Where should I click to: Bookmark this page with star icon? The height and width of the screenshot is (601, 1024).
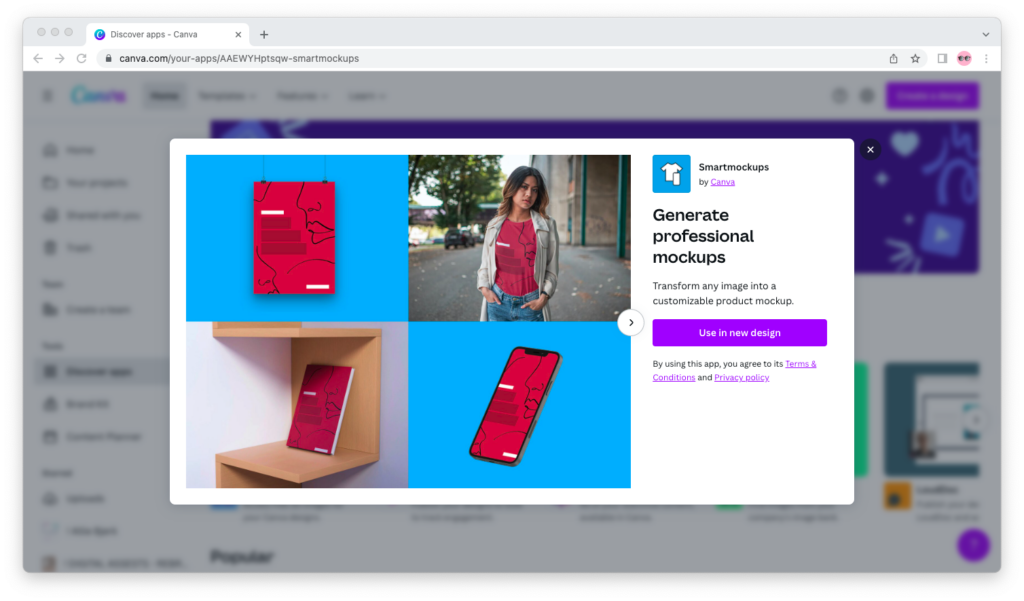916,59
